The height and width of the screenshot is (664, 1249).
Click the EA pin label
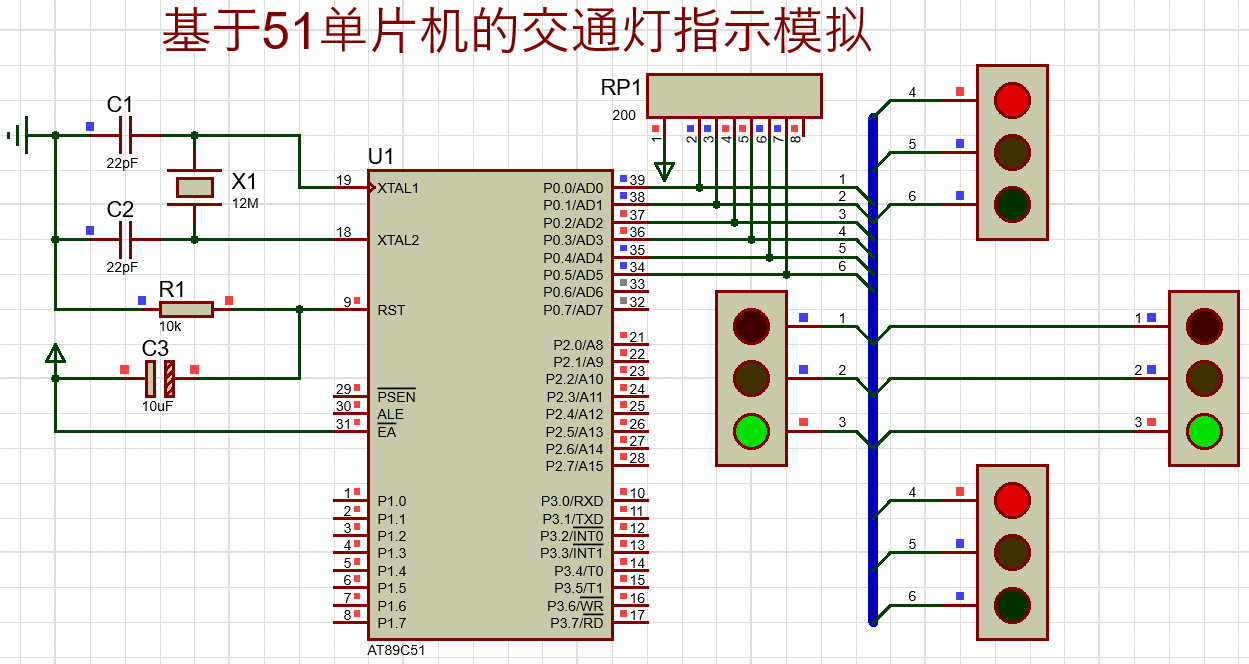point(387,432)
